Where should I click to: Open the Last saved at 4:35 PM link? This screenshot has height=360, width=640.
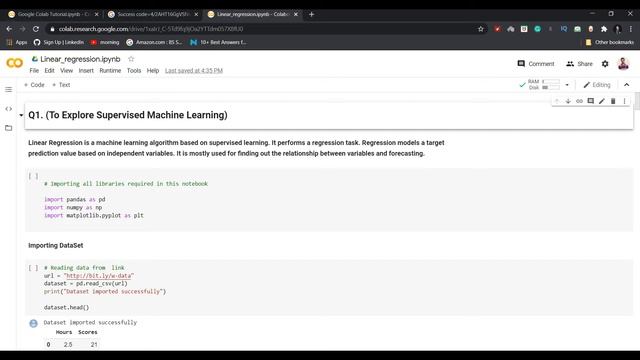coord(194,71)
